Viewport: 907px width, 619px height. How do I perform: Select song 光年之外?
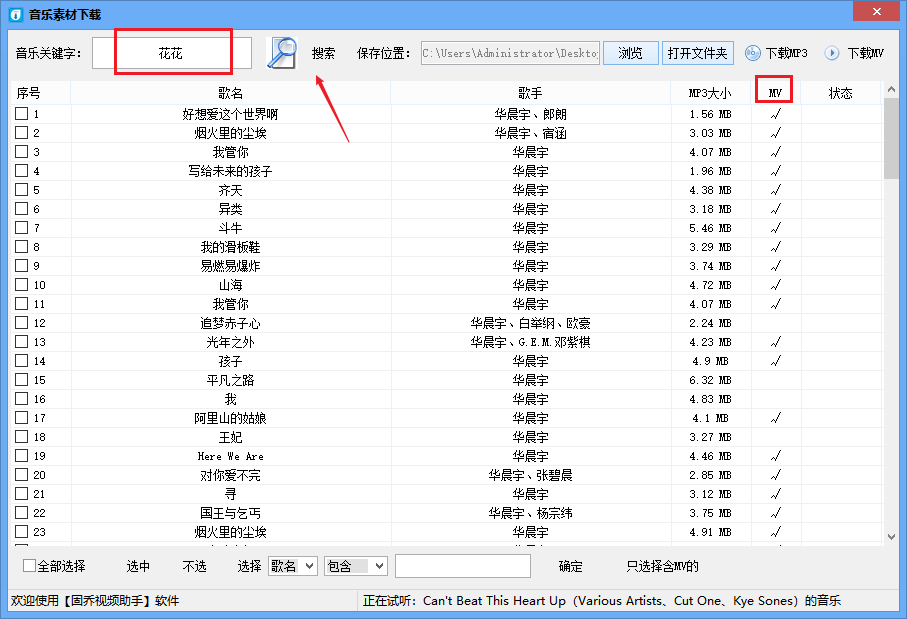(x=230, y=342)
